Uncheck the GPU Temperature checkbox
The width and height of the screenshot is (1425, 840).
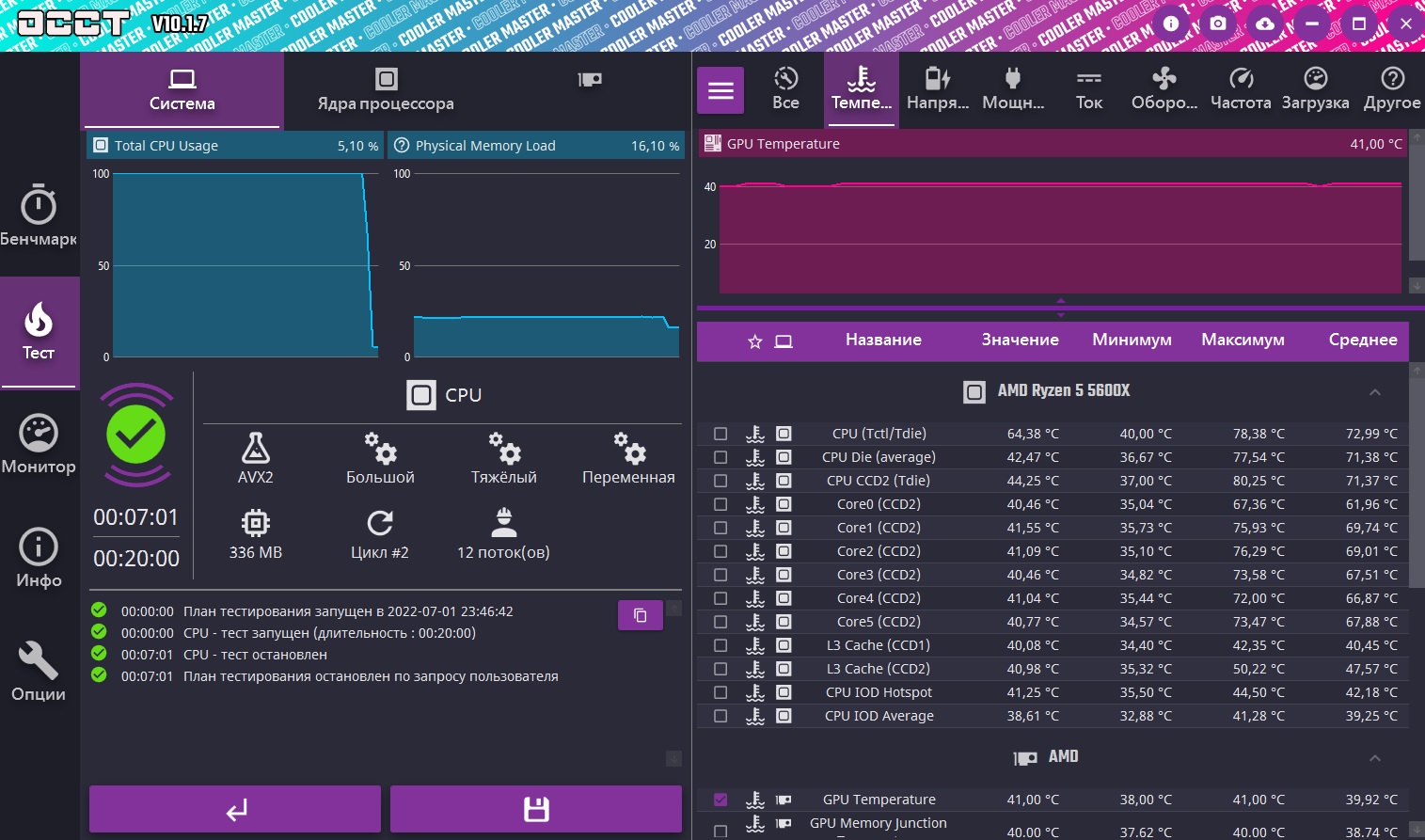tap(720, 800)
